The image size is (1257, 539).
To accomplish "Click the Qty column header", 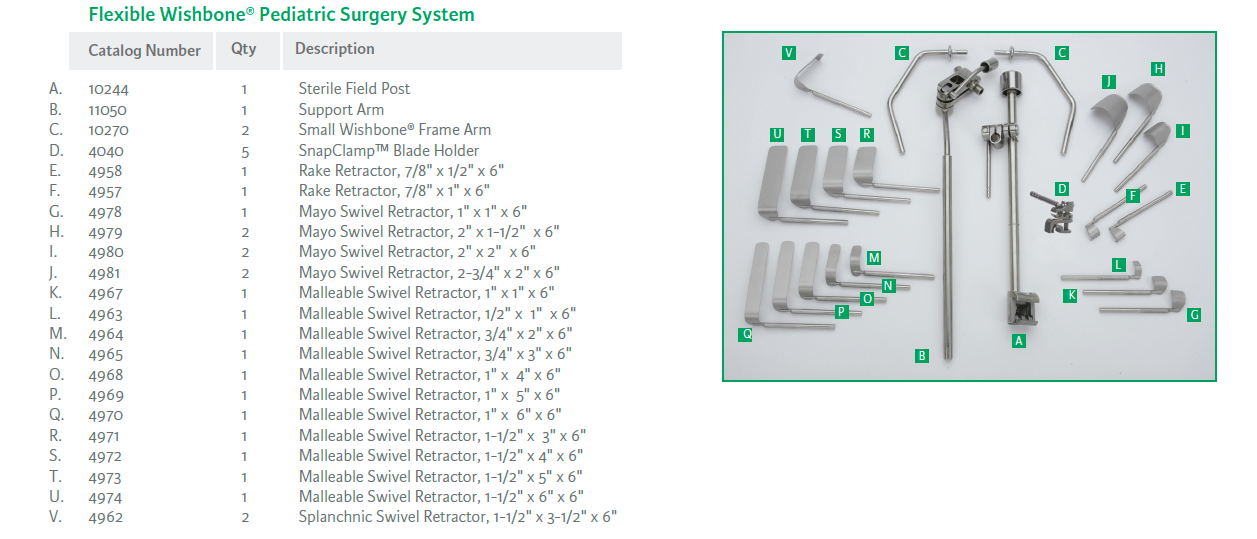I will coord(243,49).
